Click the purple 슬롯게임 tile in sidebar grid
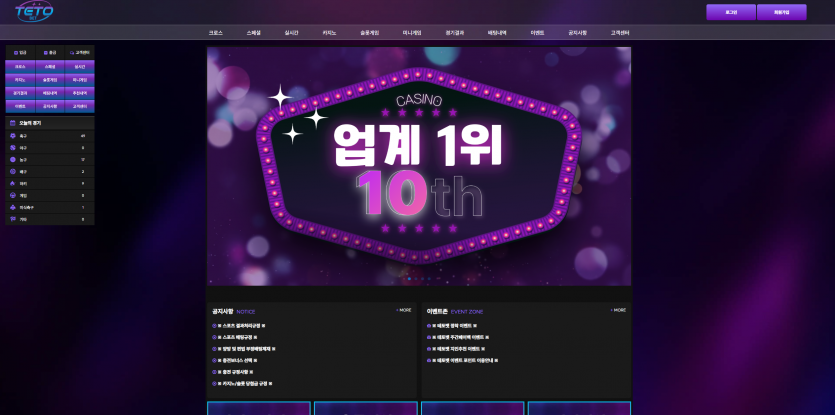The width and height of the screenshot is (835, 415). [50, 80]
